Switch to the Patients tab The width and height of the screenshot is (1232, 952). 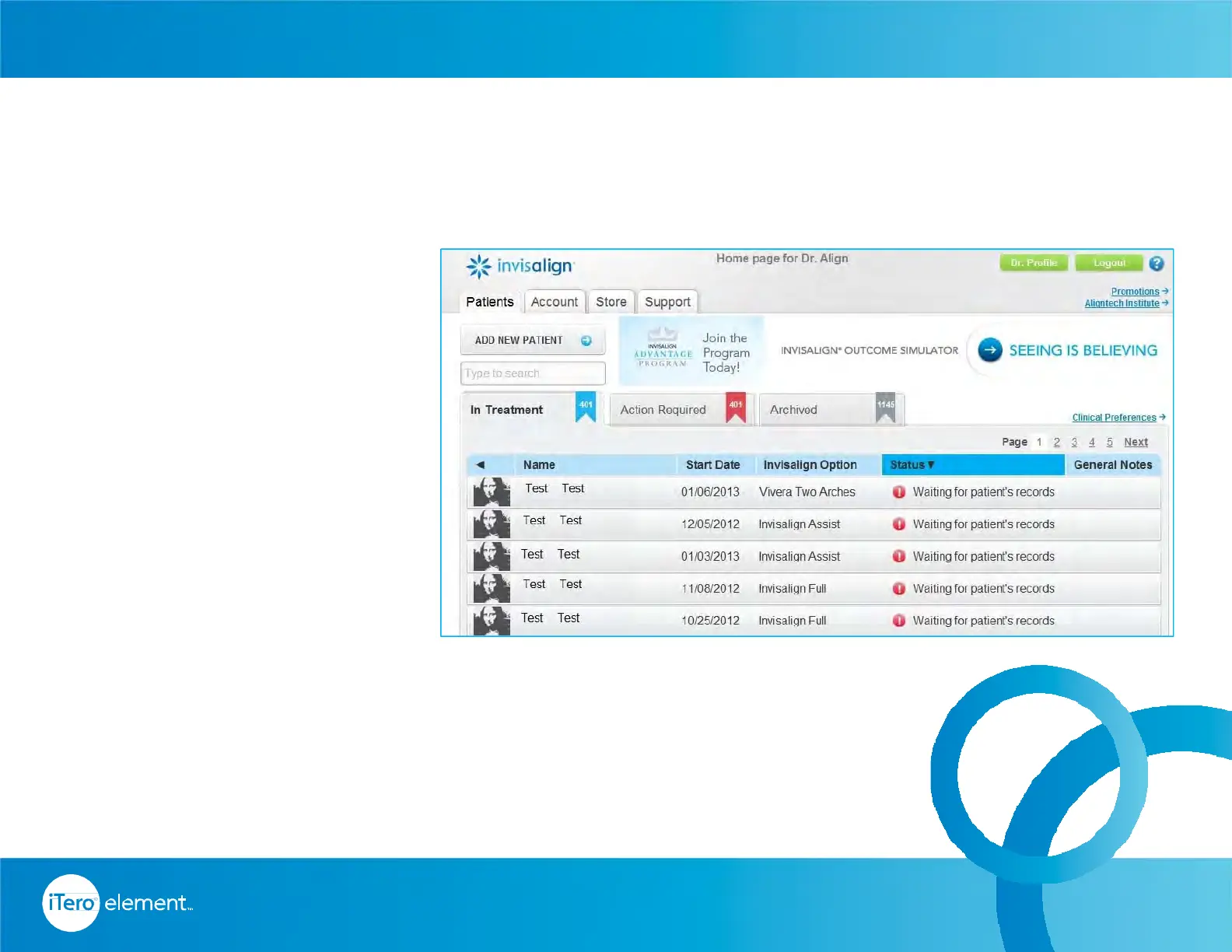click(490, 302)
